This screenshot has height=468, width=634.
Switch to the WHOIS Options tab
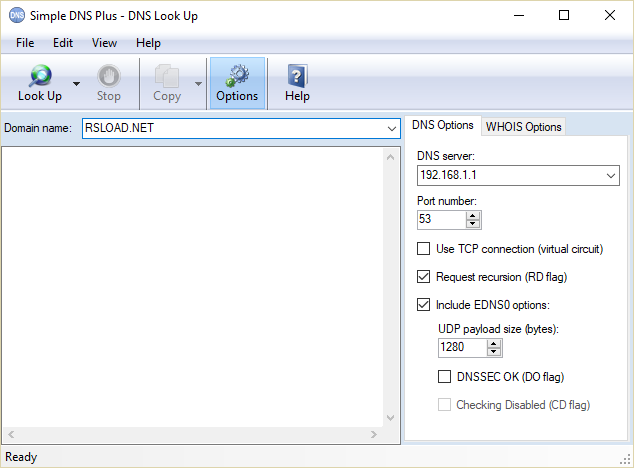coord(523,127)
